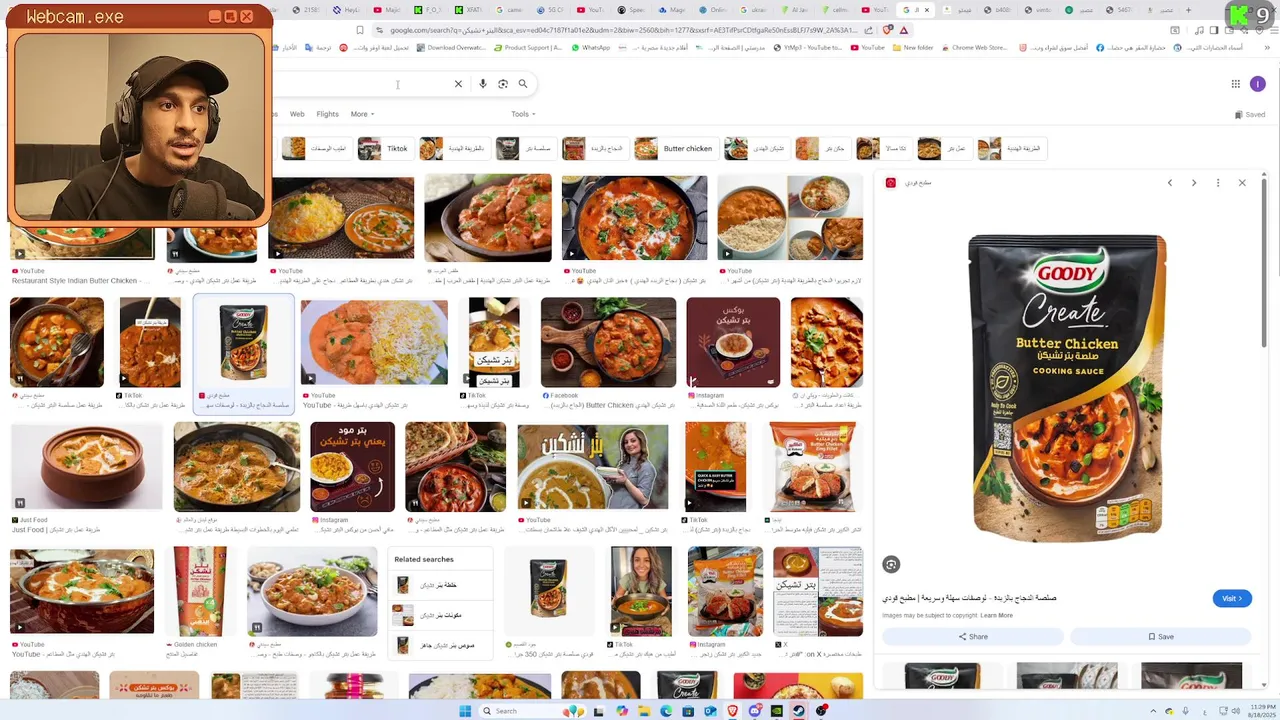
Task: Expand the More search categories menu
Action: point(362,114)
